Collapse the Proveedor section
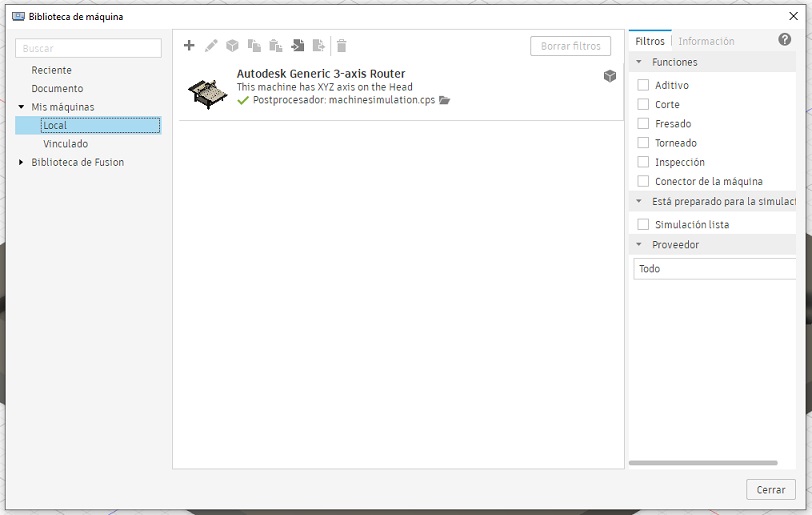Viewport: 812px width, 515px height. [x=639, y=245]
